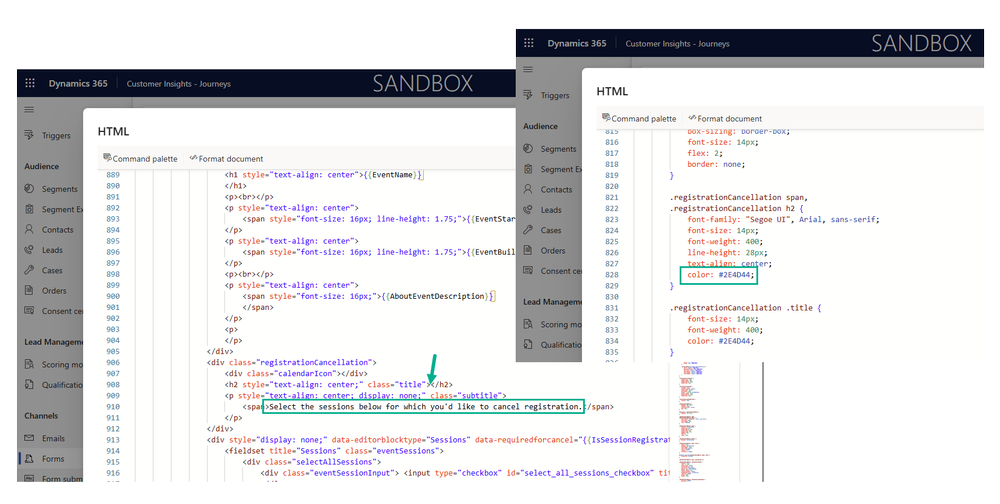The width and height of the screenshot is (1000, 504).
Task: Click Orders icon in right window sidebar
Action: 527,250
